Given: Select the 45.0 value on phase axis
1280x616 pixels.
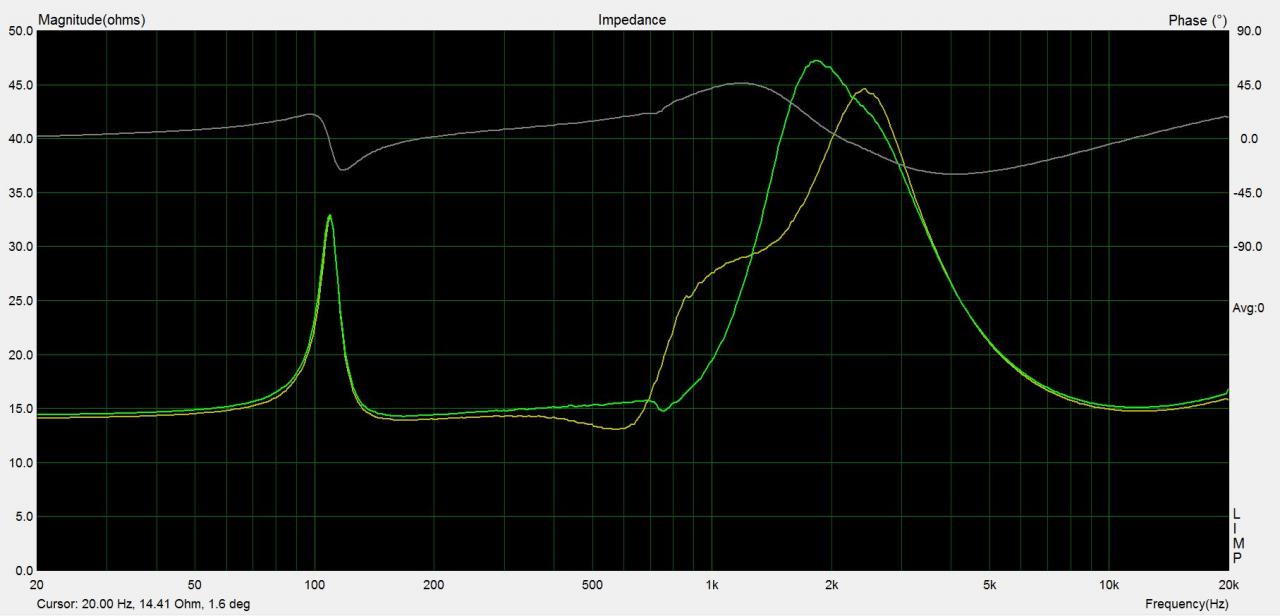Looking at the screenshot, I should pos(1249,85).
